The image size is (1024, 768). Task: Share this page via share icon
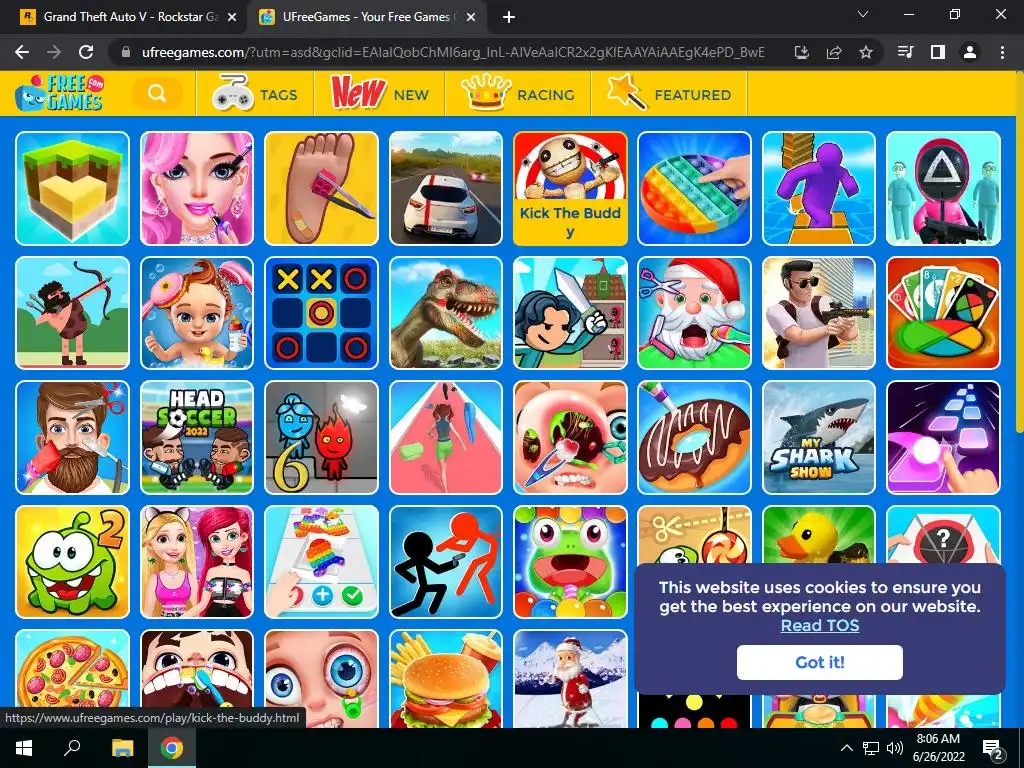pyautogui.click(x=834, y=52)
